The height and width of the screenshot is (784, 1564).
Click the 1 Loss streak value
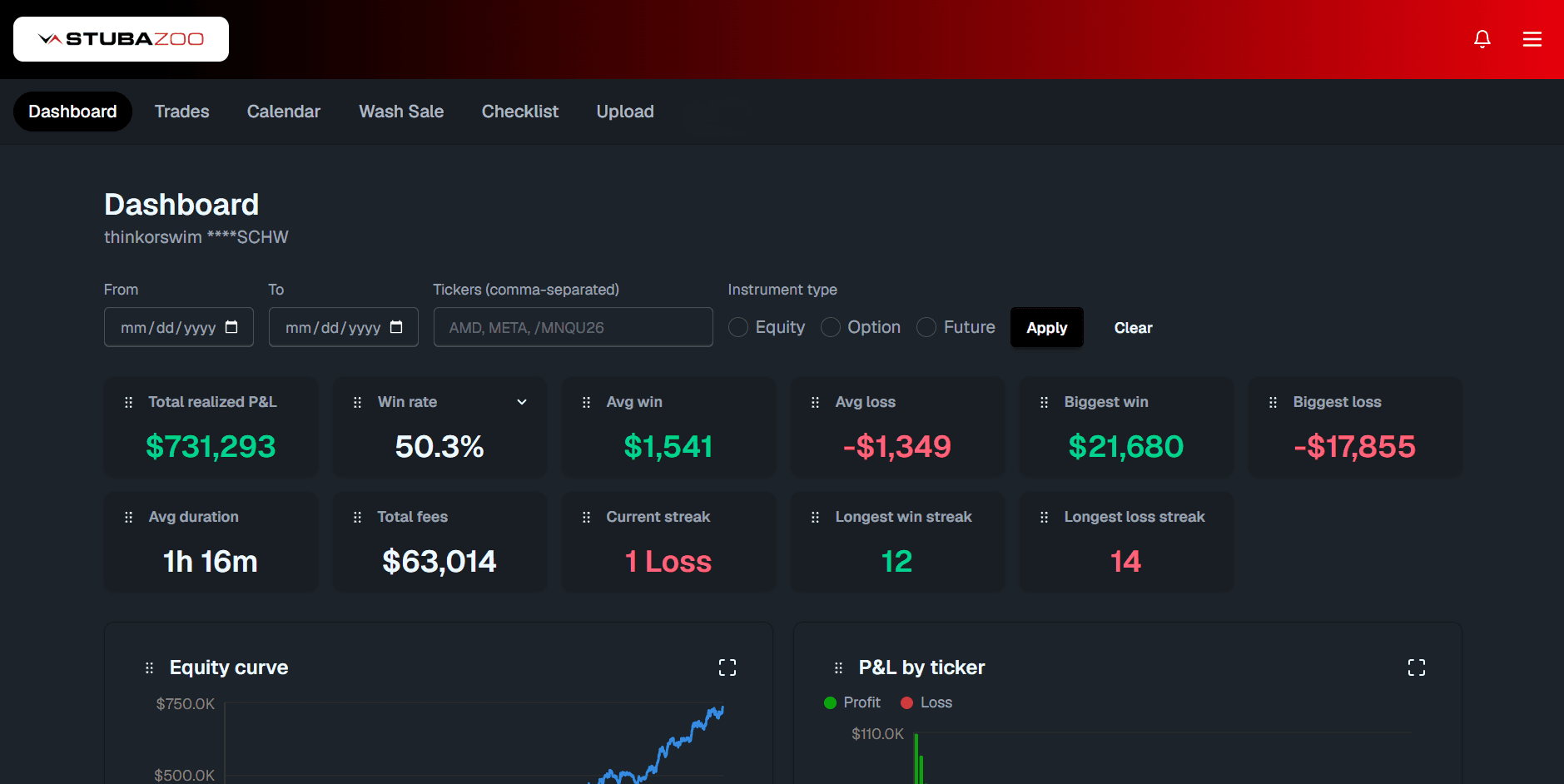pos(668,562)
